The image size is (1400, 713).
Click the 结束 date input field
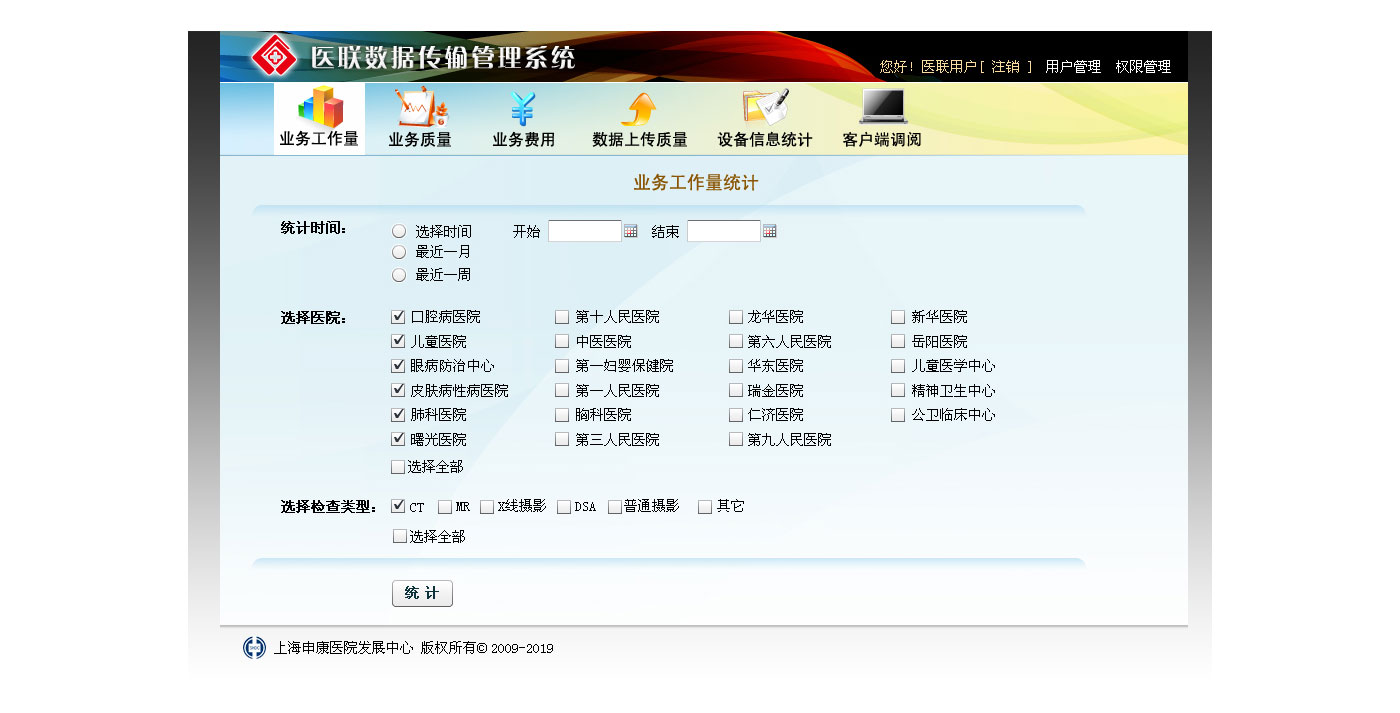[x=724, y=232]
